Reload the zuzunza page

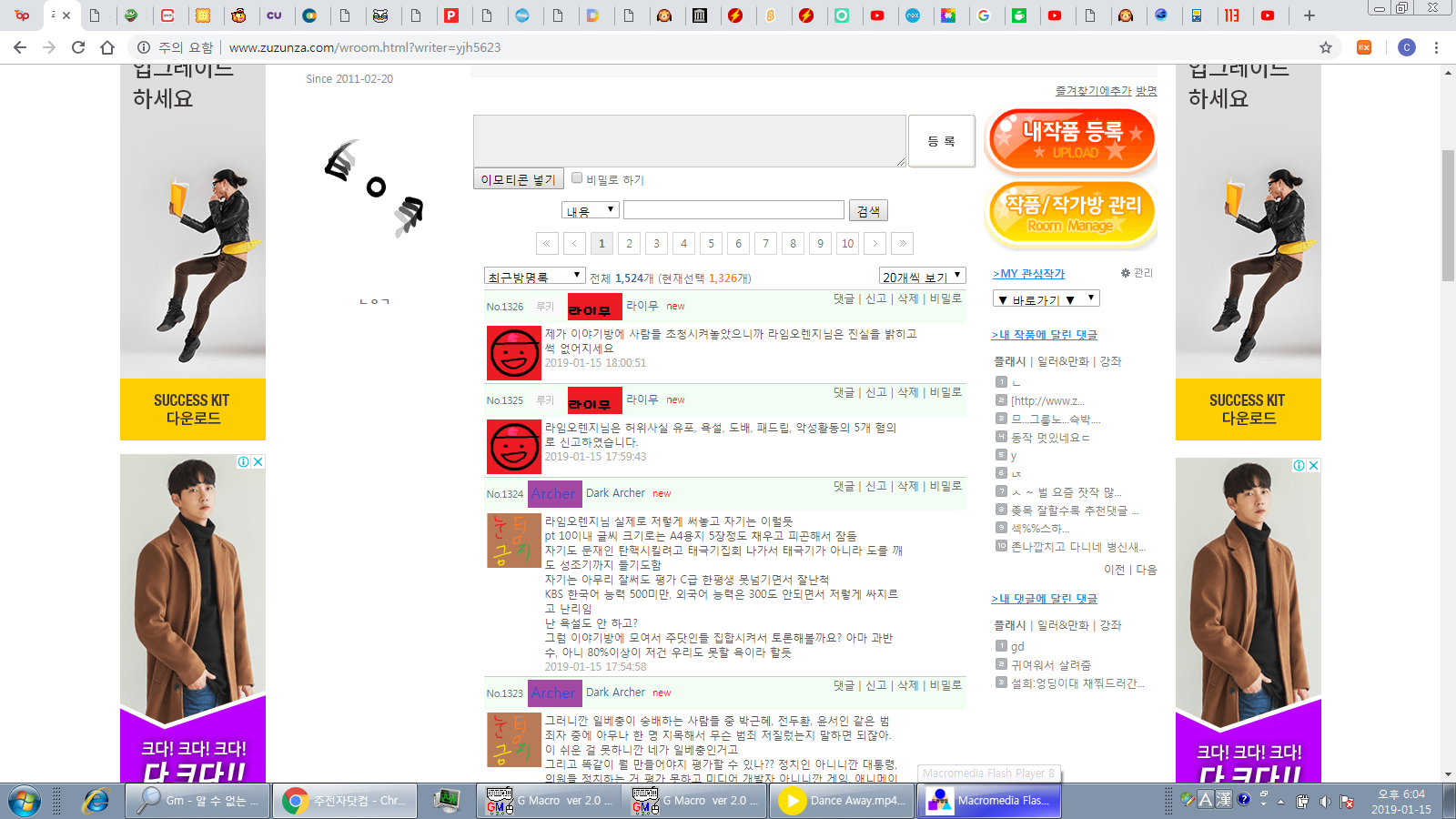point(78,47)
